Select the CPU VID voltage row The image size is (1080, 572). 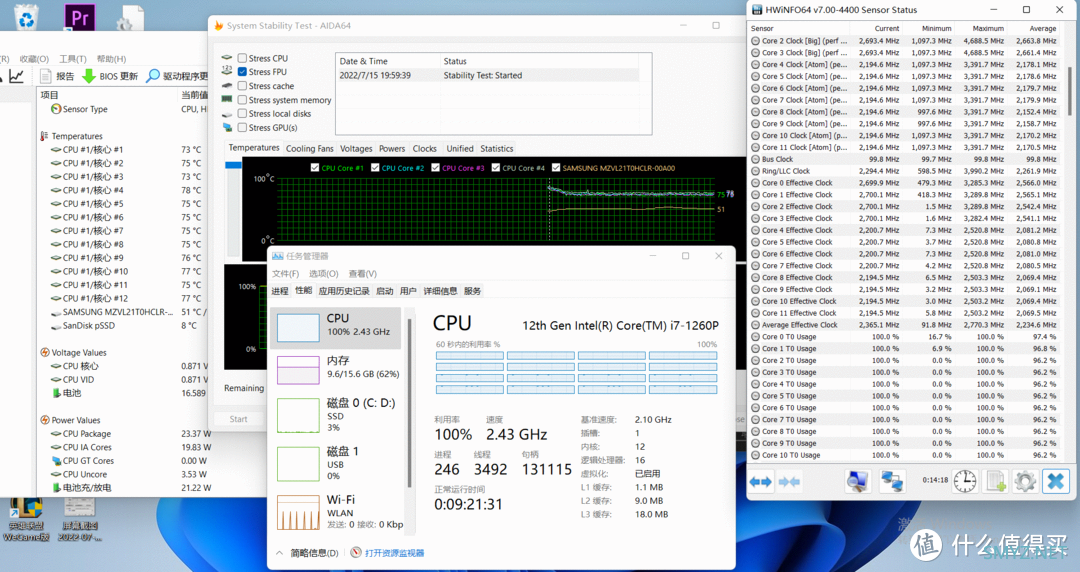click(x=124, y=379)
